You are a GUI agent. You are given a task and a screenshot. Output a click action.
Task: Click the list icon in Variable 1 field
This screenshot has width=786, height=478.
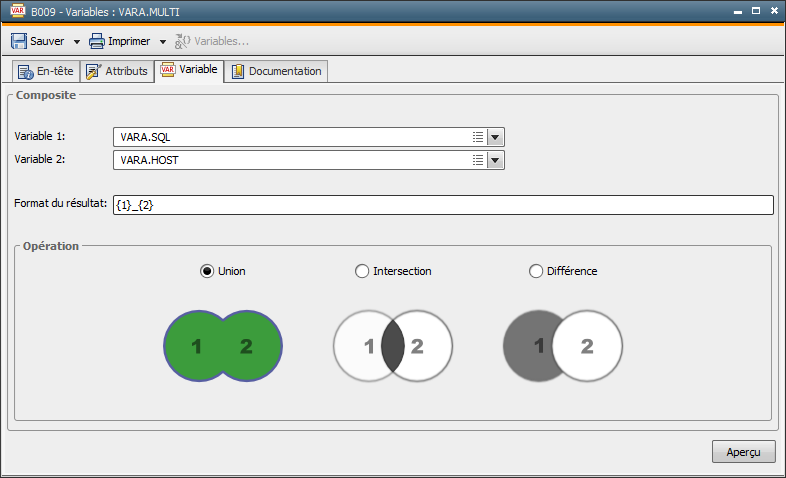pos(478,137)
